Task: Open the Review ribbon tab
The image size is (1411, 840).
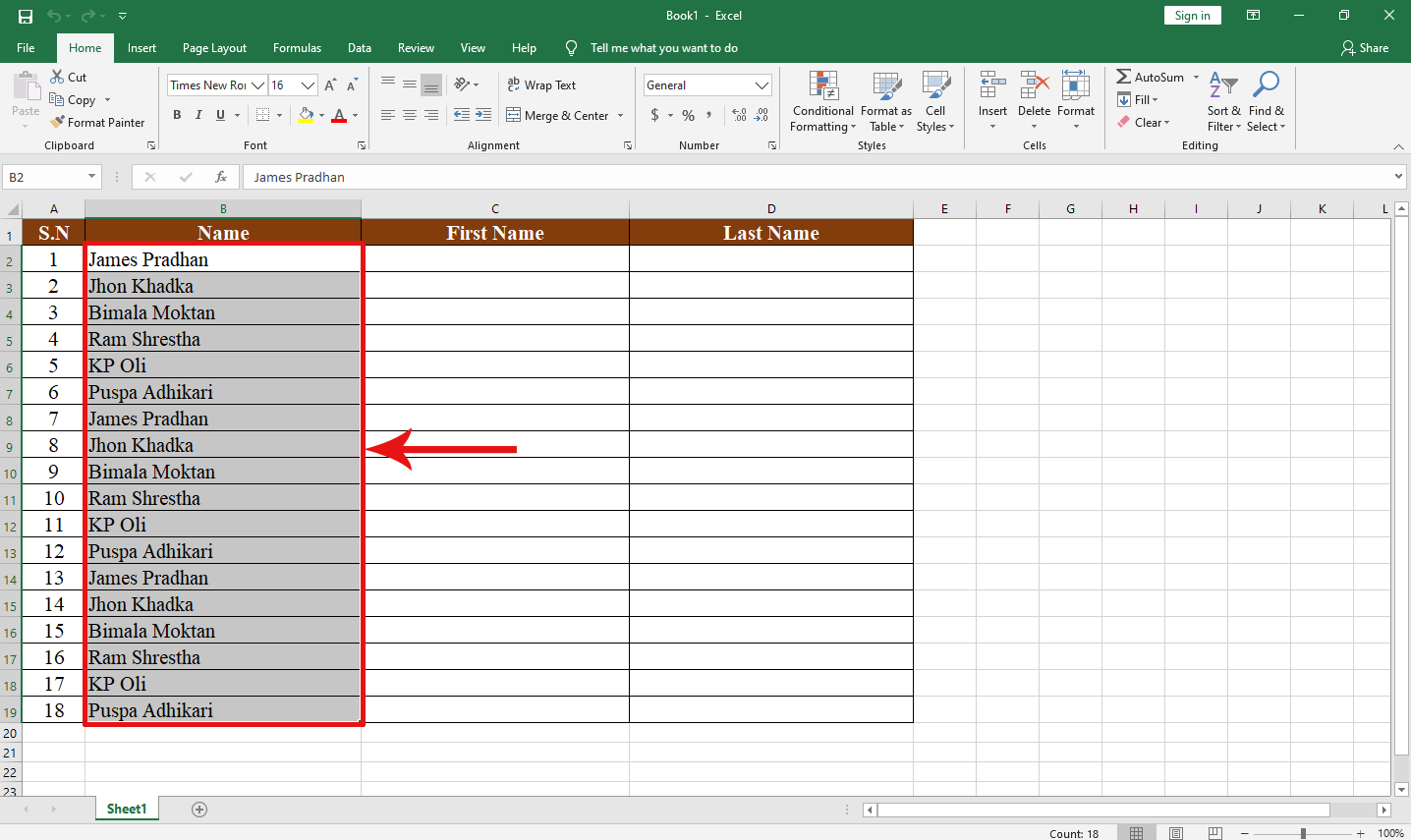Action: coord(415,47)
